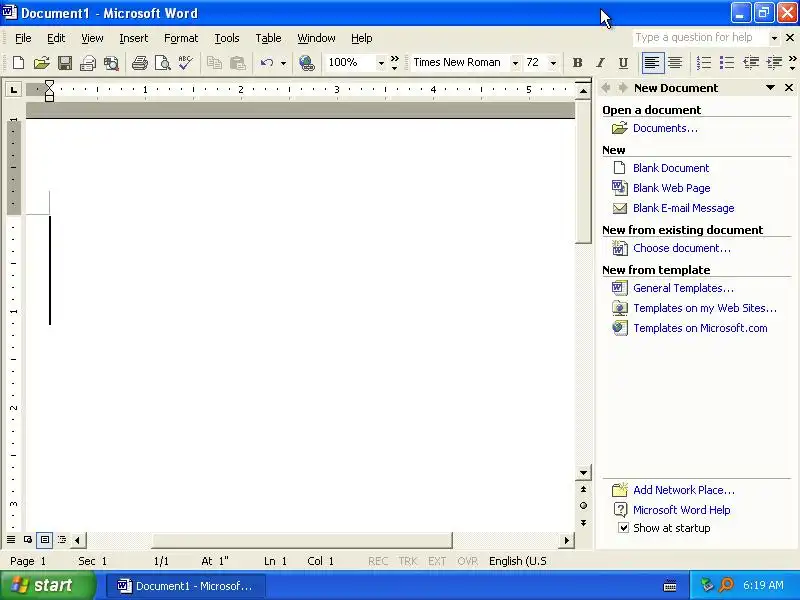
Task: Open Print Preview from the toolbar
Action: (x=162, y=63)
